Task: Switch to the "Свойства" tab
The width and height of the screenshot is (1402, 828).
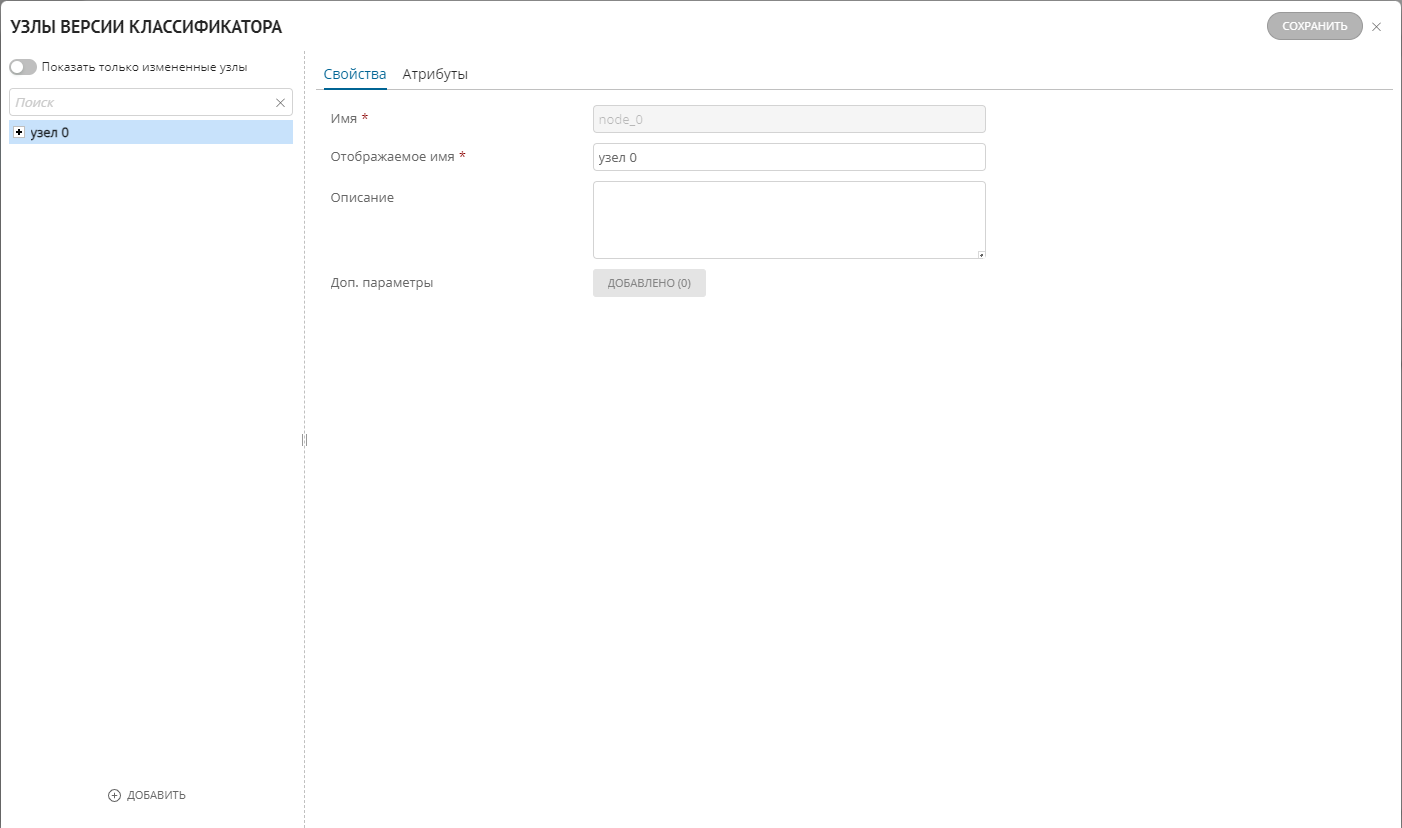Action: pos(355,74)
